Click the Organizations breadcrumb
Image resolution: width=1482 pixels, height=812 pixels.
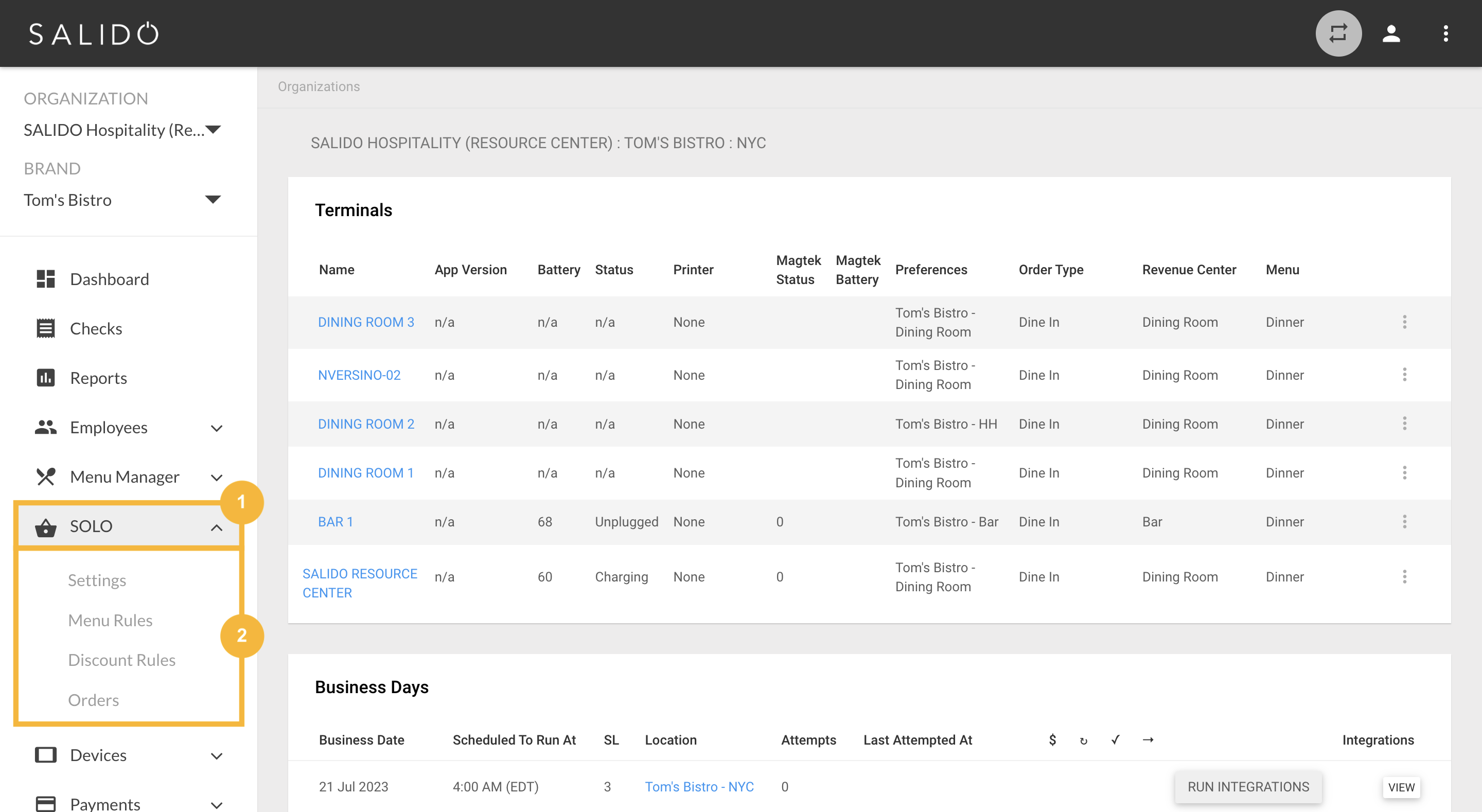(319, 86)
